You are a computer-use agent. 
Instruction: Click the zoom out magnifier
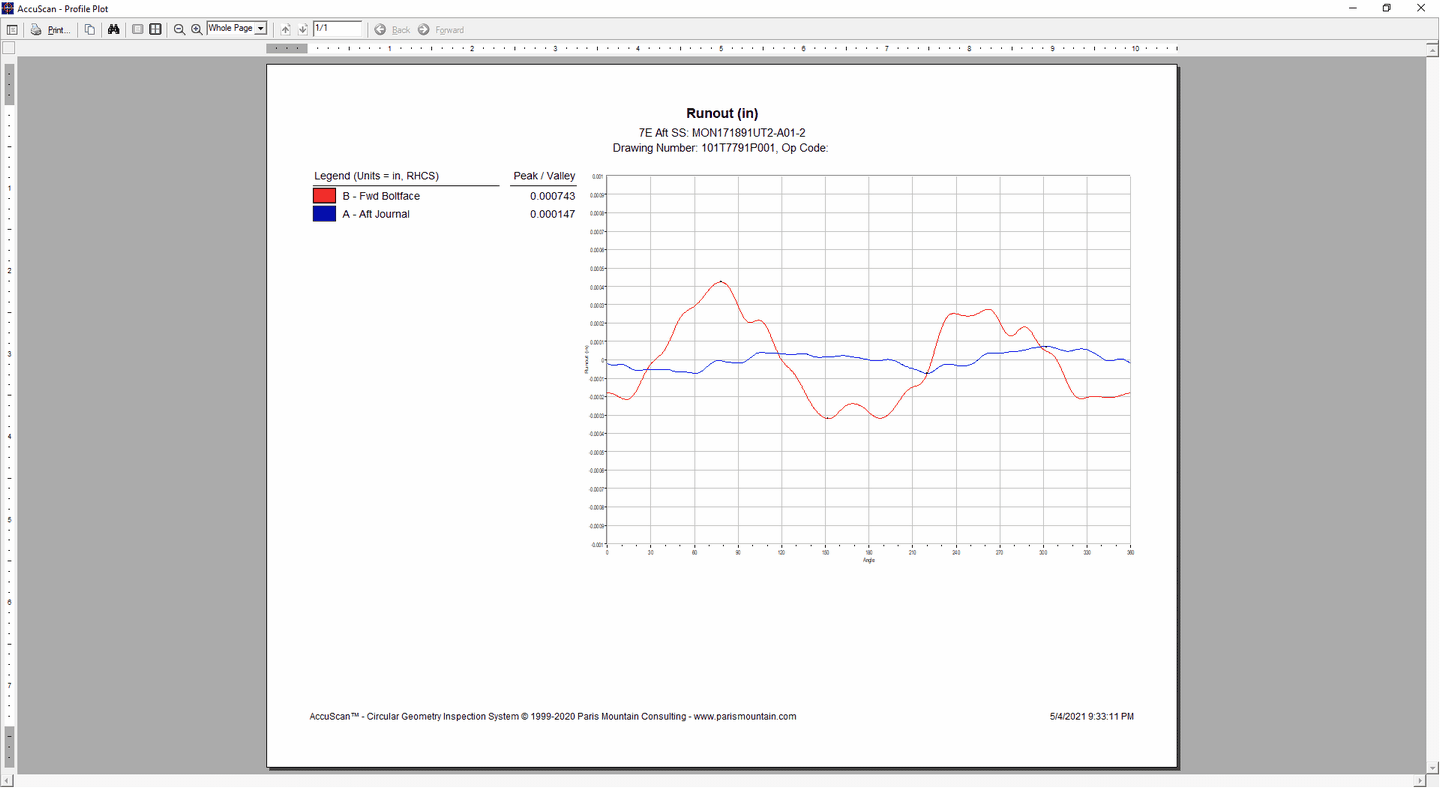click(180, 30)
